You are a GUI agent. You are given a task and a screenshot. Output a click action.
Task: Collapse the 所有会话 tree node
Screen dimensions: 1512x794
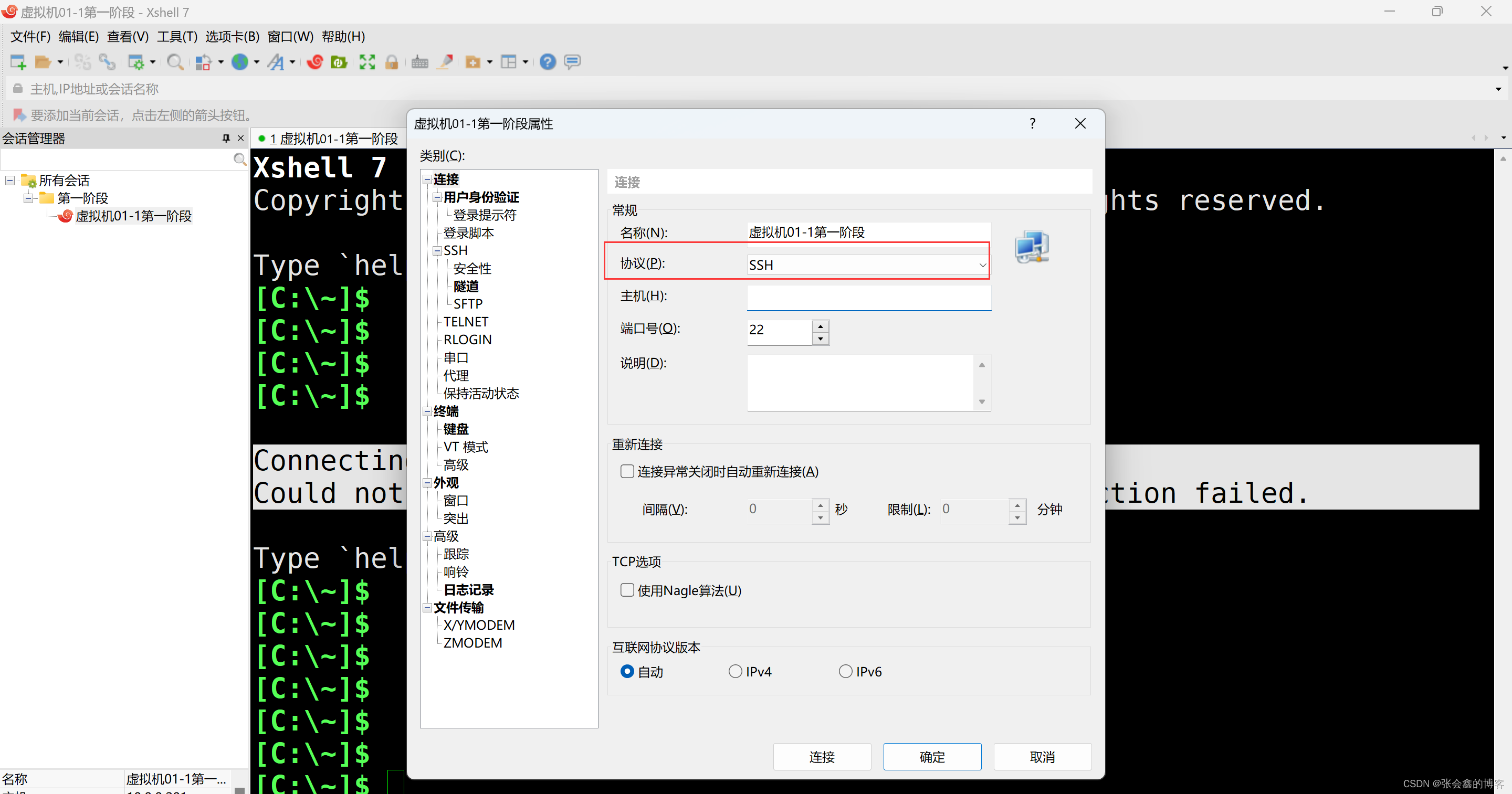tap(10, 180)
